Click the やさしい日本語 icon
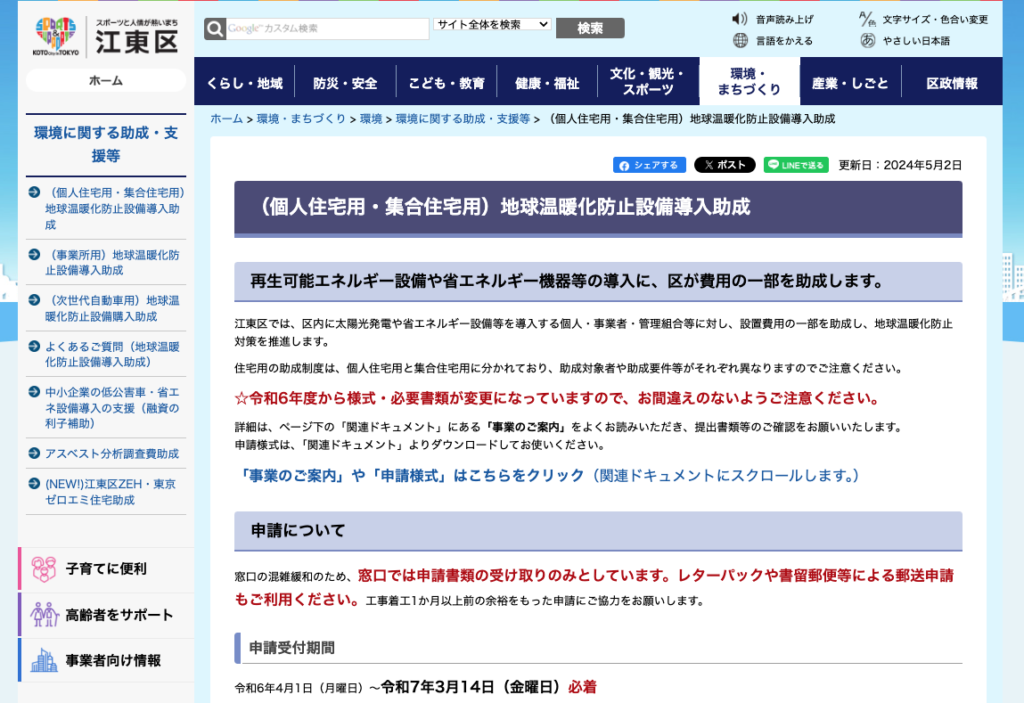This screenshot has height=703, width=1024. coord(867,41)
